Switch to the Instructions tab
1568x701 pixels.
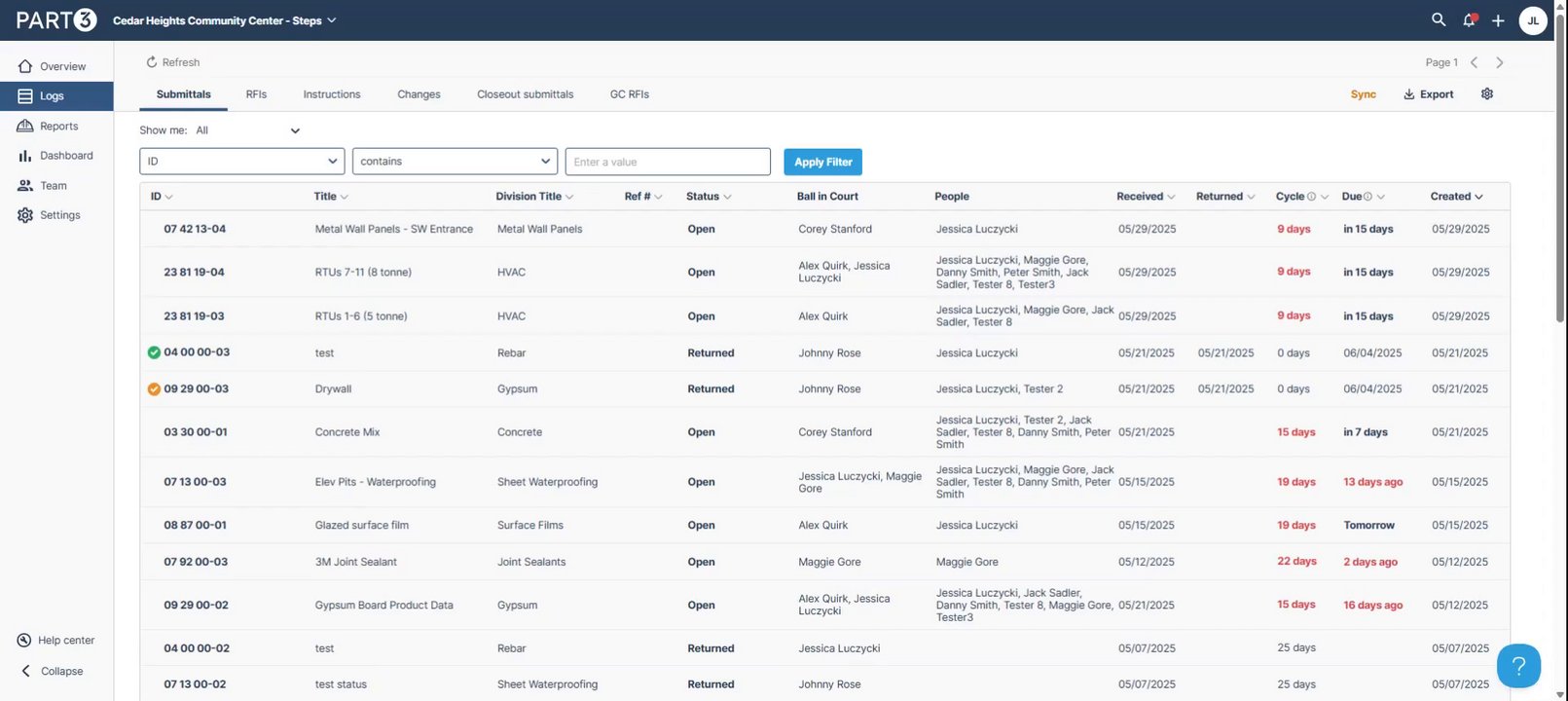point(332,94)
